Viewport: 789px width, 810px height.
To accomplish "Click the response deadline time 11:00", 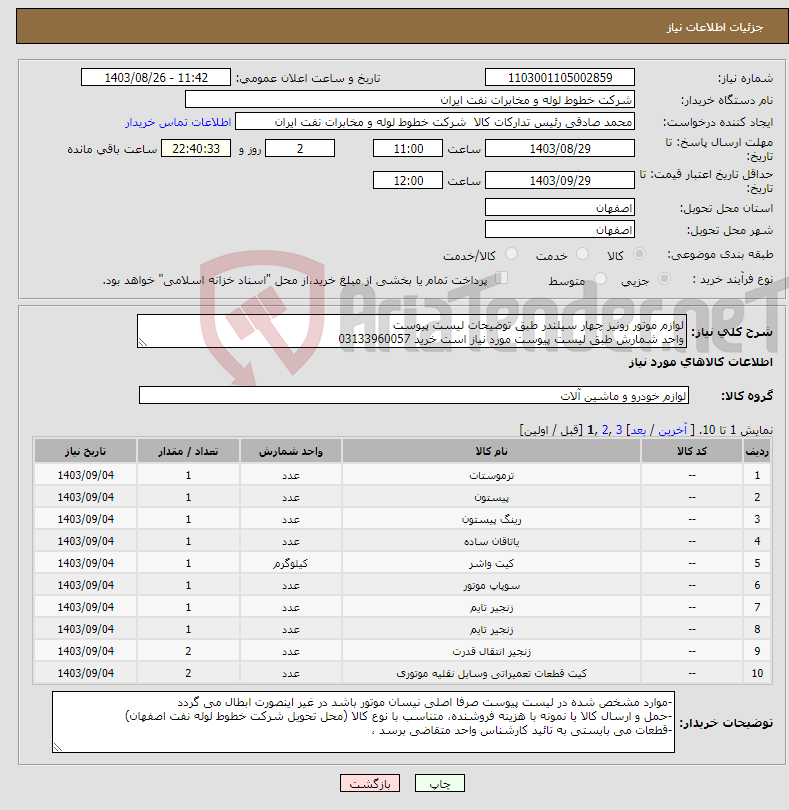I will click(408, 149).
